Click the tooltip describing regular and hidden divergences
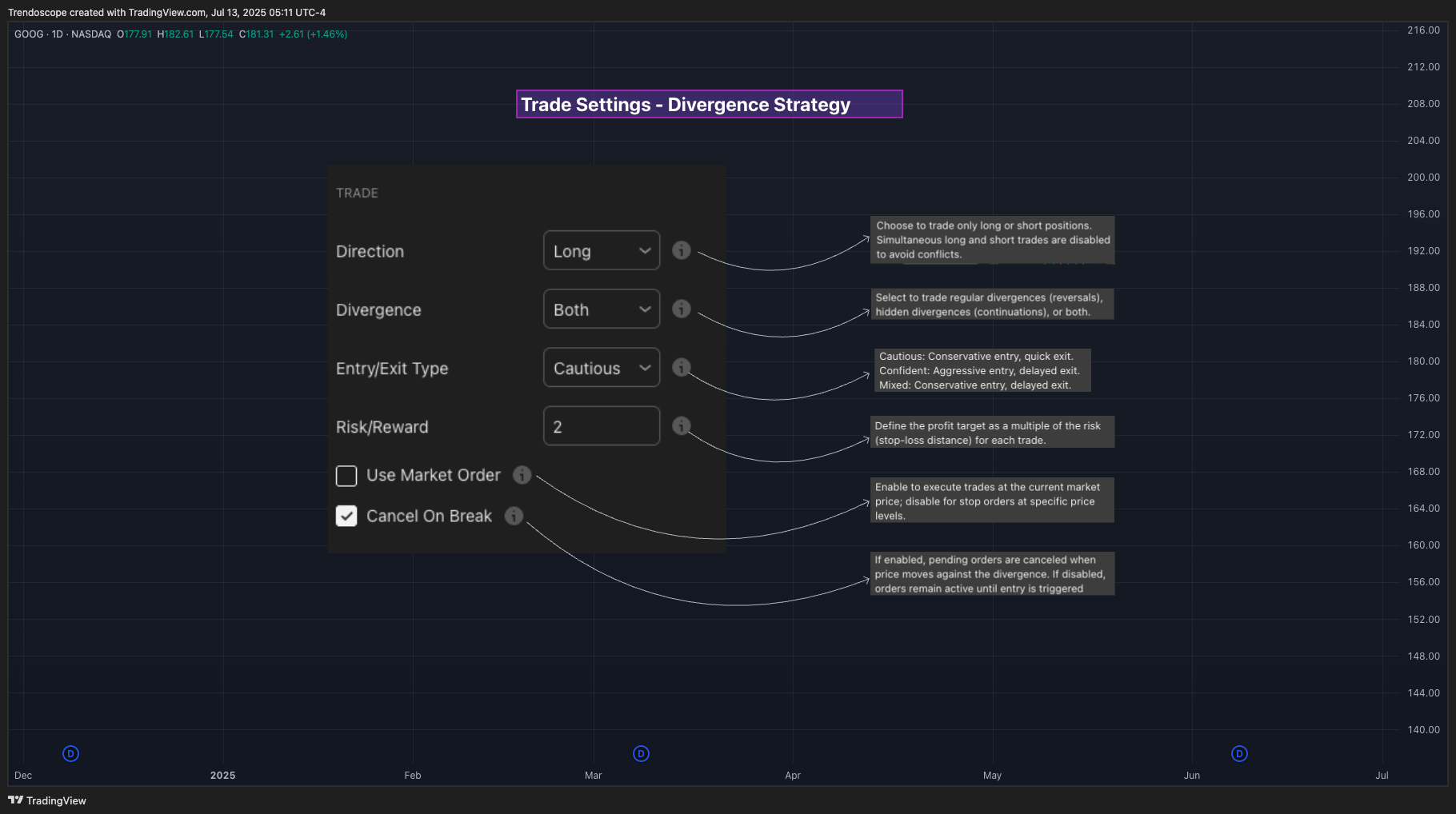Viewport: 1456px width, 814px height. point(991,305)
